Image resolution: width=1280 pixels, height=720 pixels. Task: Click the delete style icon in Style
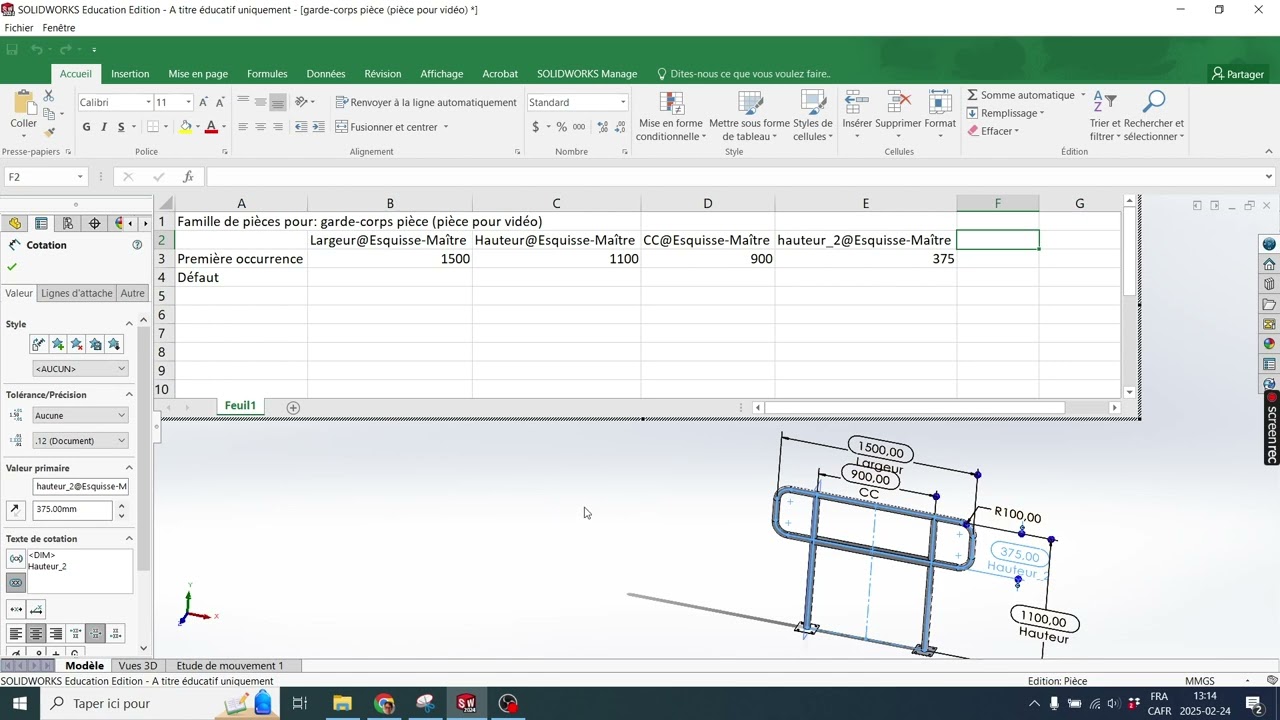(76, 344)
